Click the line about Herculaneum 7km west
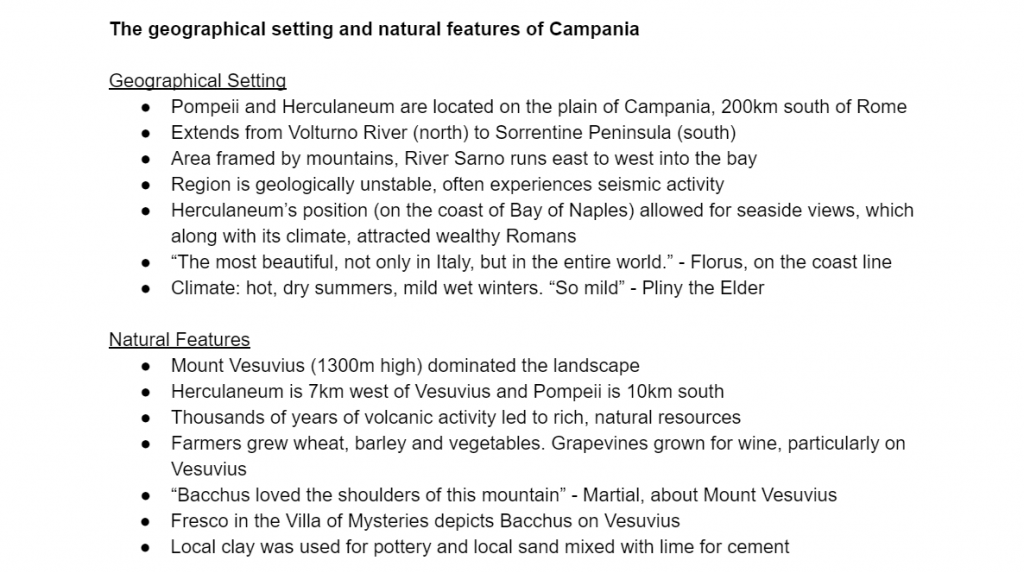This screenshot has height=573, width=1024. [447, 392]
